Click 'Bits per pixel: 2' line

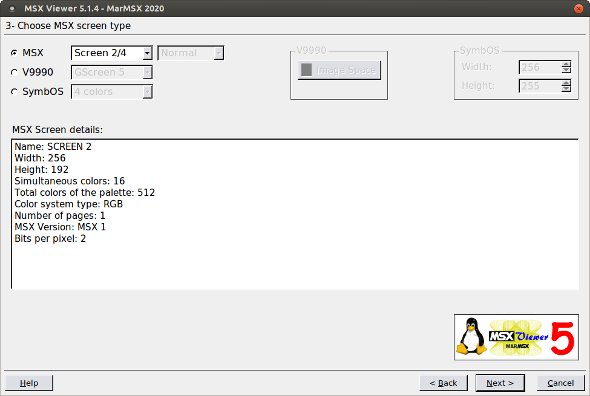[x=50, y=238]
